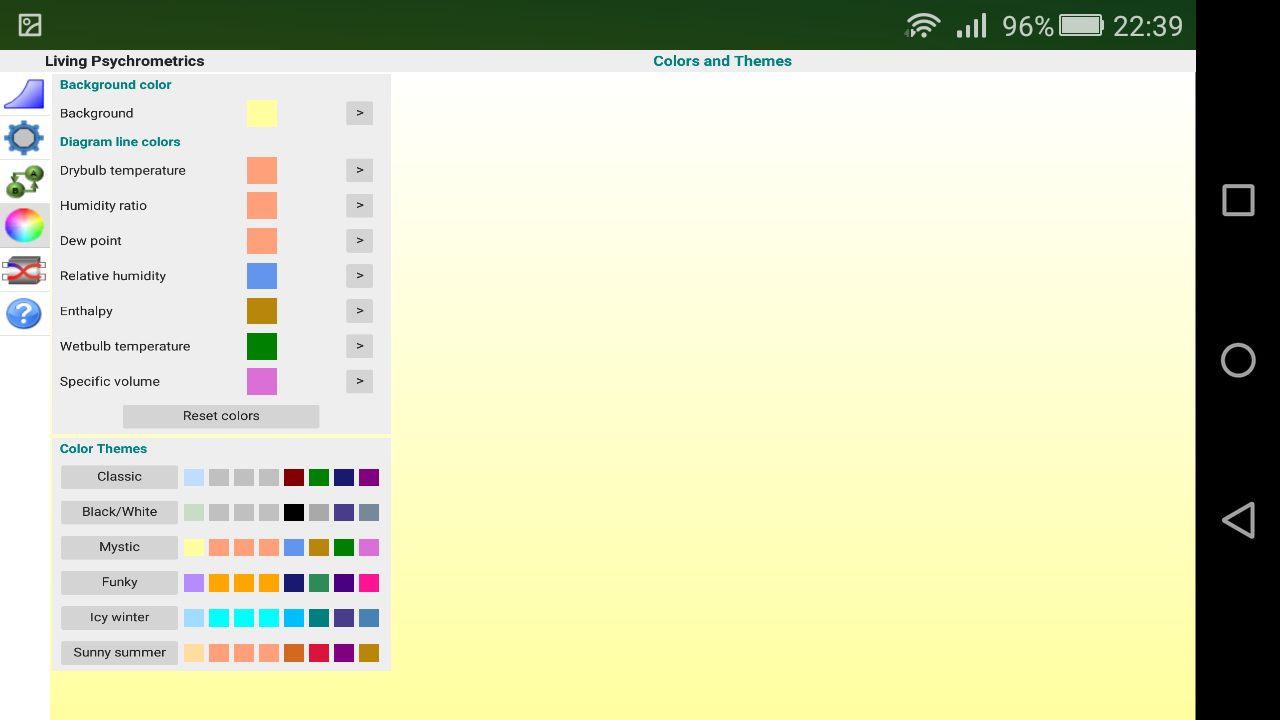This screenshot has width=1280, height=720.
Task: Tap the Android home circle icon
Action: click(x=1238, y=360)
